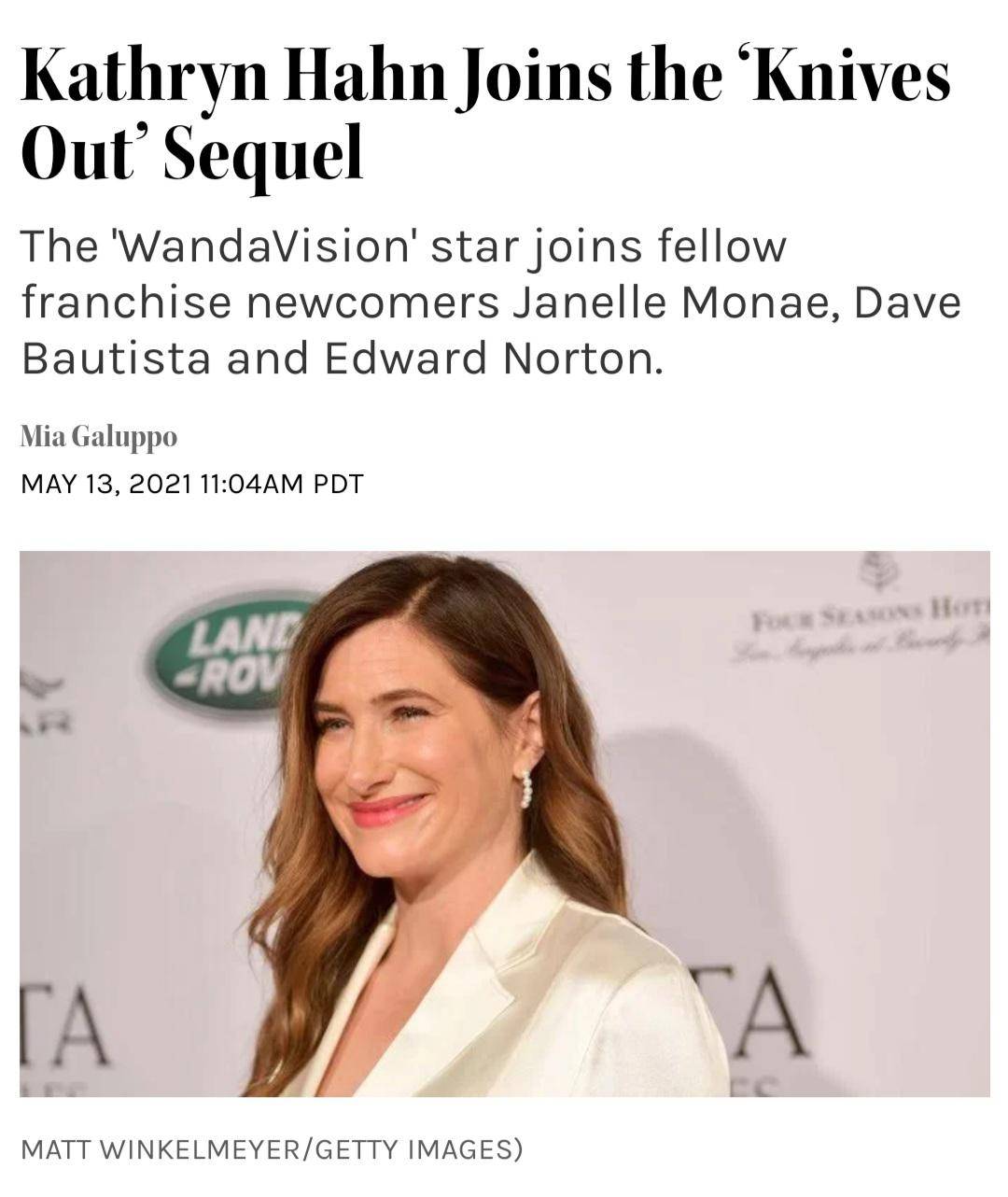1008x1197 pixels.
Task: Click author name Mia Galuppo
Action: tap(98, 435)
